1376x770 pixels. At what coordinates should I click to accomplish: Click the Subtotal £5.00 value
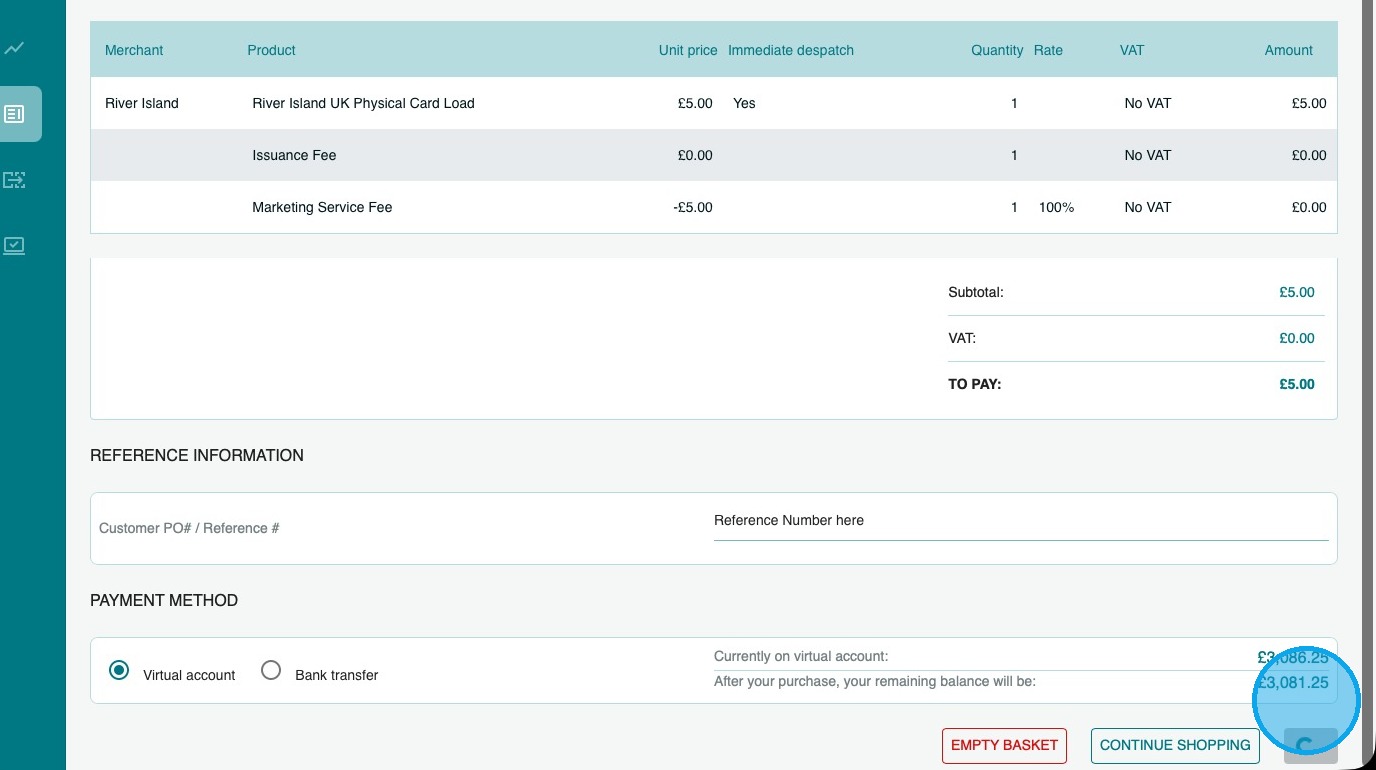(x=1297, y=293)
